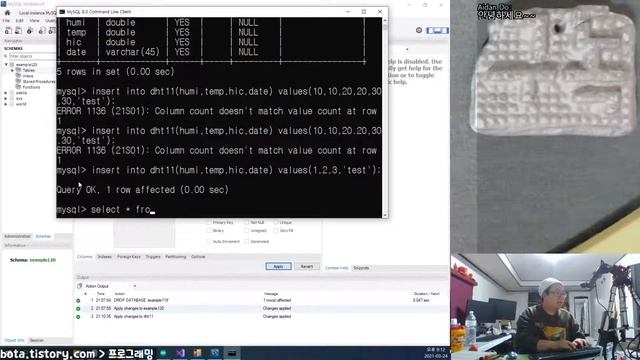This screenshot has height=360, width=640.
Task: Expand the sys schema arrow
Action: tap(6, 98)
